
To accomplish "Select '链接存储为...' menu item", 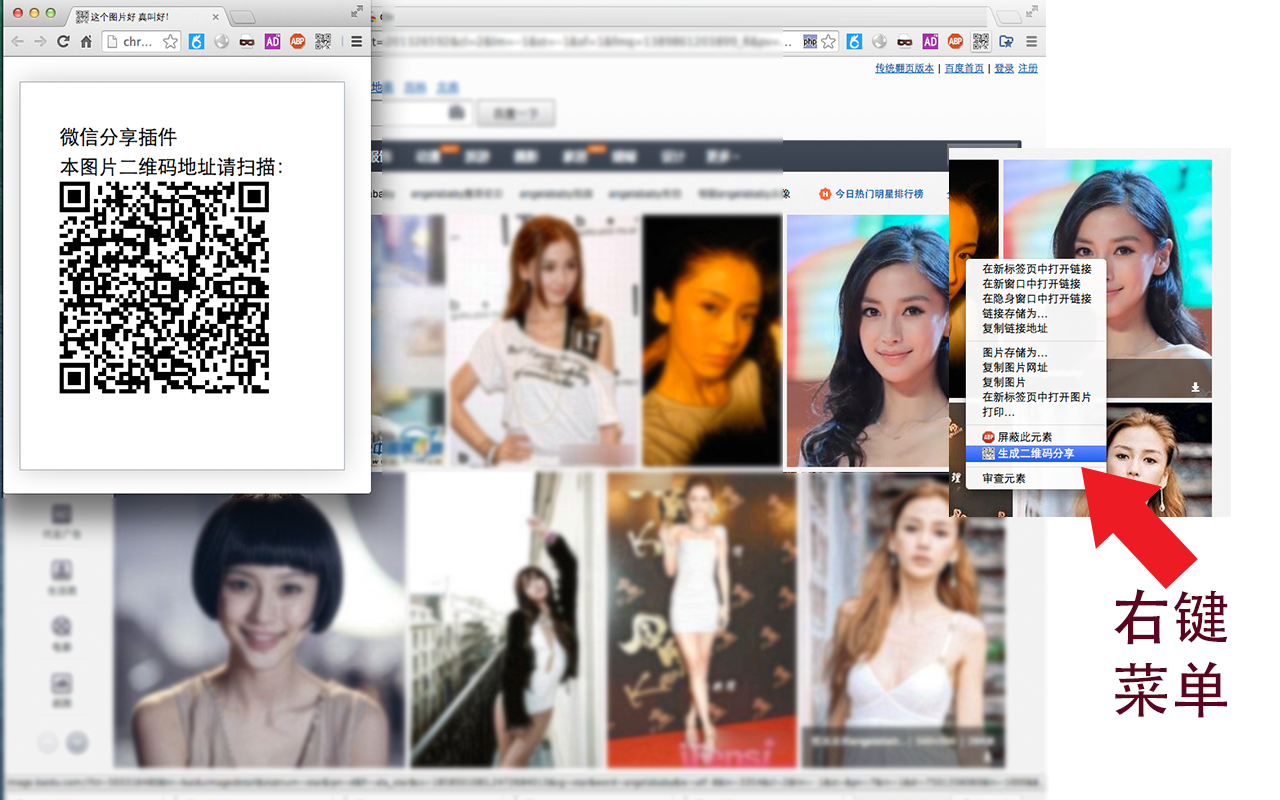I will 1036,314.
